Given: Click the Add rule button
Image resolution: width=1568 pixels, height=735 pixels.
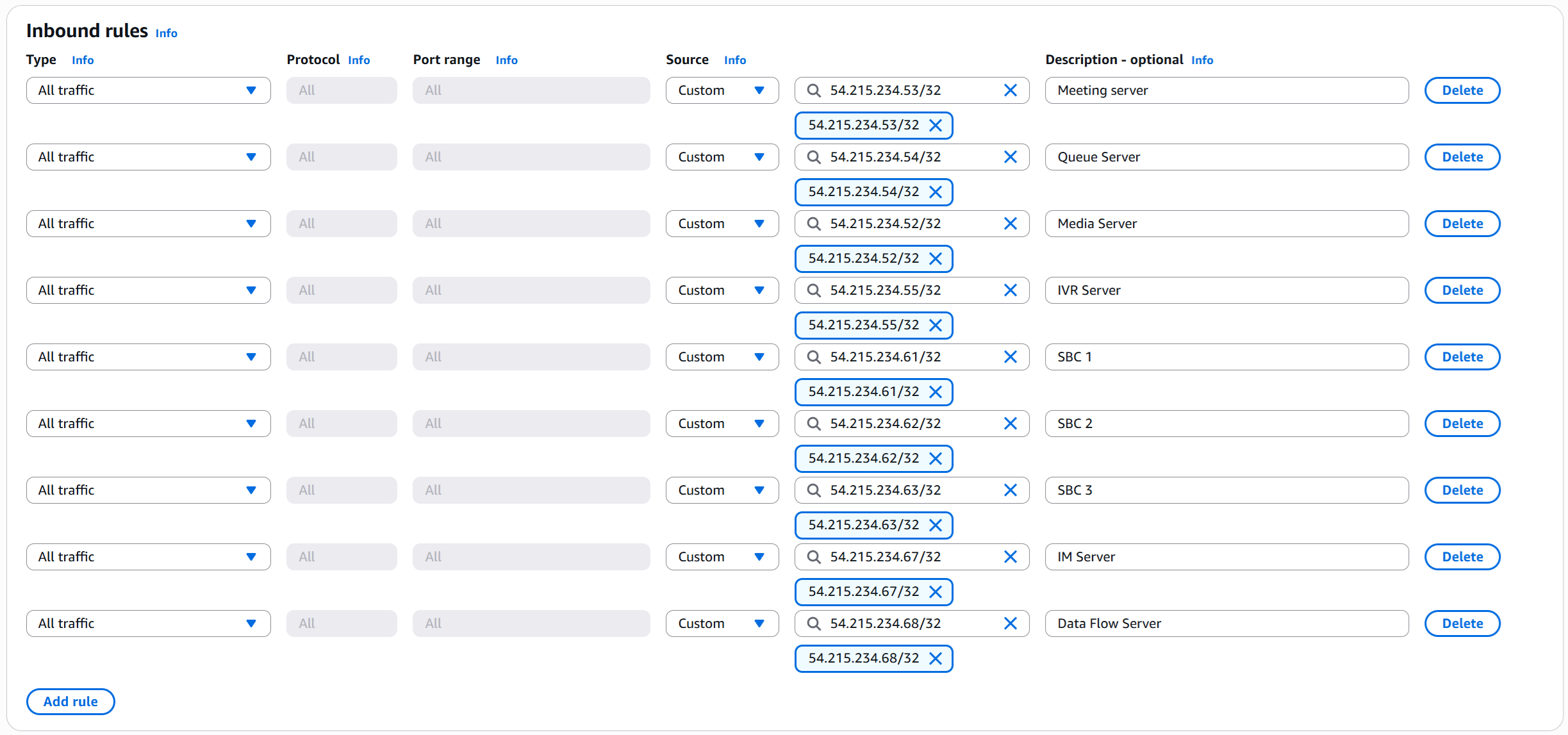Looking at the screenshot, I should point(70,702).
